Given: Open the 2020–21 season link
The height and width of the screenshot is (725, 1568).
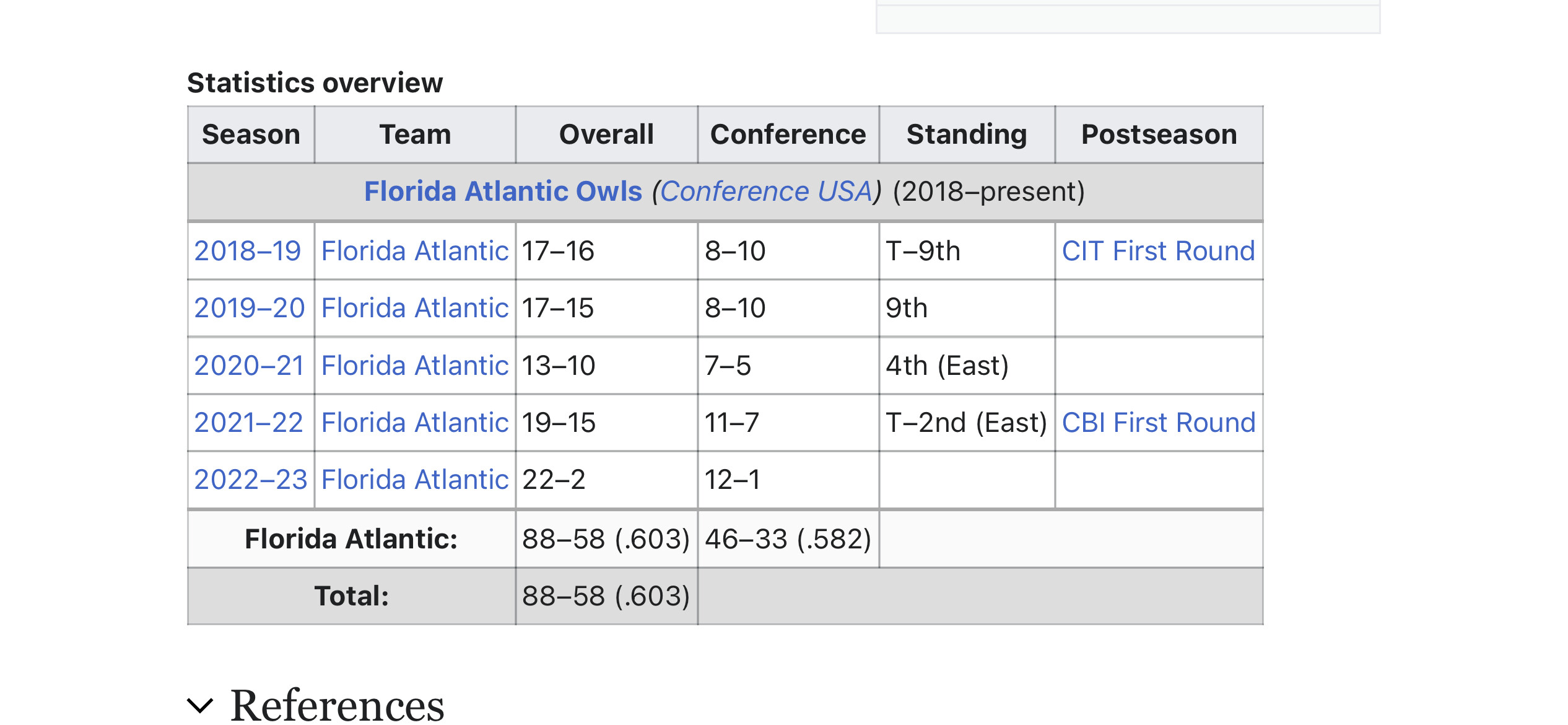Looking at the screenshot, I should (249, 366).
